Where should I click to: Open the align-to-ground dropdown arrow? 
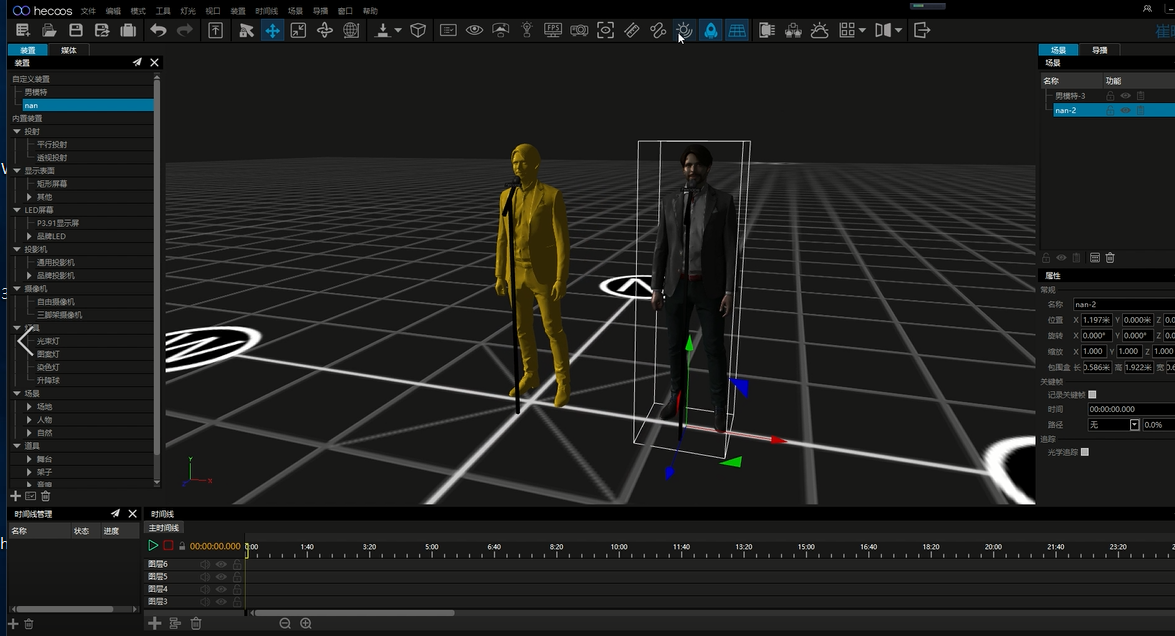point(398,30)
